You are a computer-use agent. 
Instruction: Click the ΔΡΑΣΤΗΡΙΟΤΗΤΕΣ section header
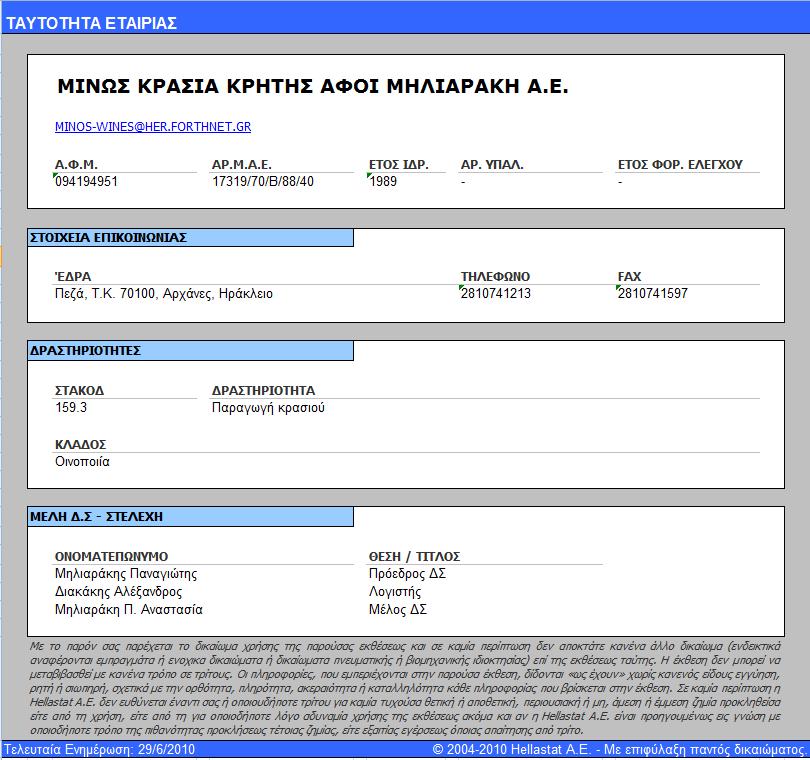[191, 351]
